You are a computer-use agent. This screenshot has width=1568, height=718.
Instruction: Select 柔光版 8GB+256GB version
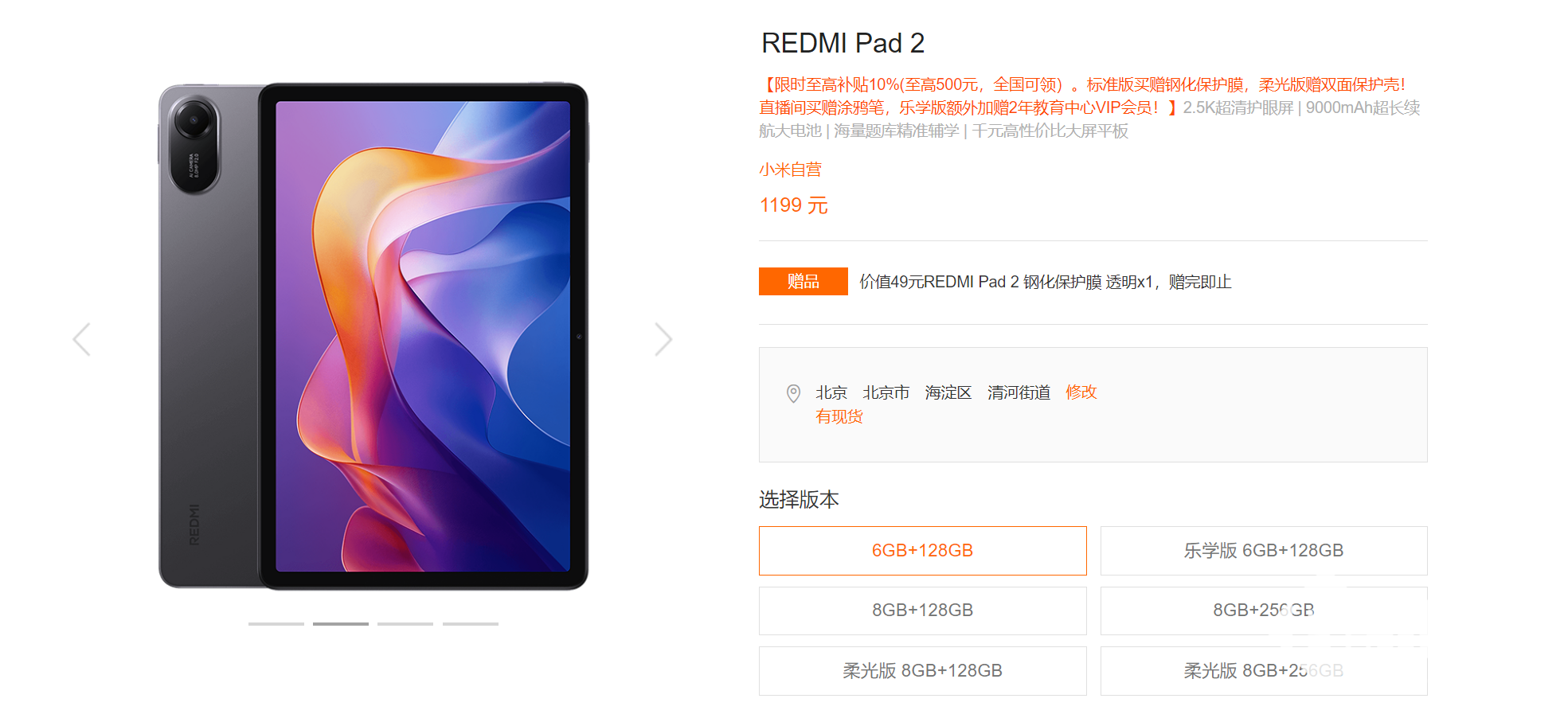pos(1264,671)
